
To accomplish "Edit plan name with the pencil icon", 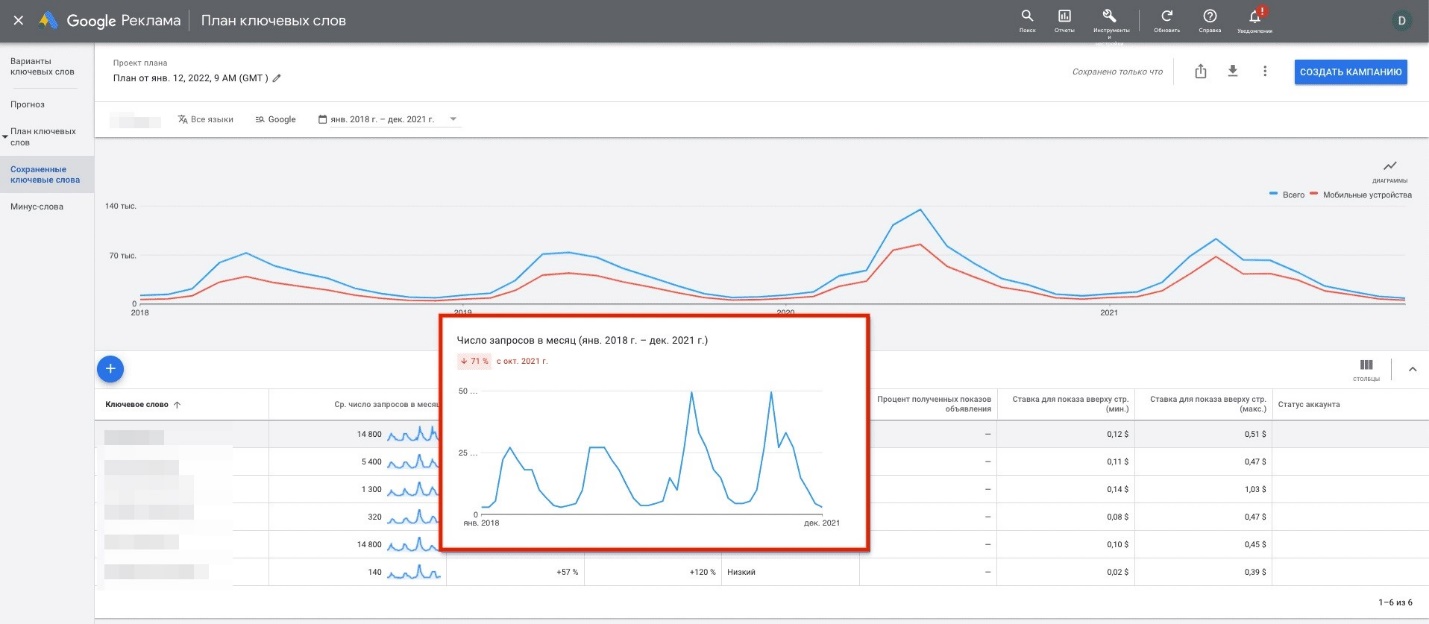I will pyautogui.click(x=277, y=78).
